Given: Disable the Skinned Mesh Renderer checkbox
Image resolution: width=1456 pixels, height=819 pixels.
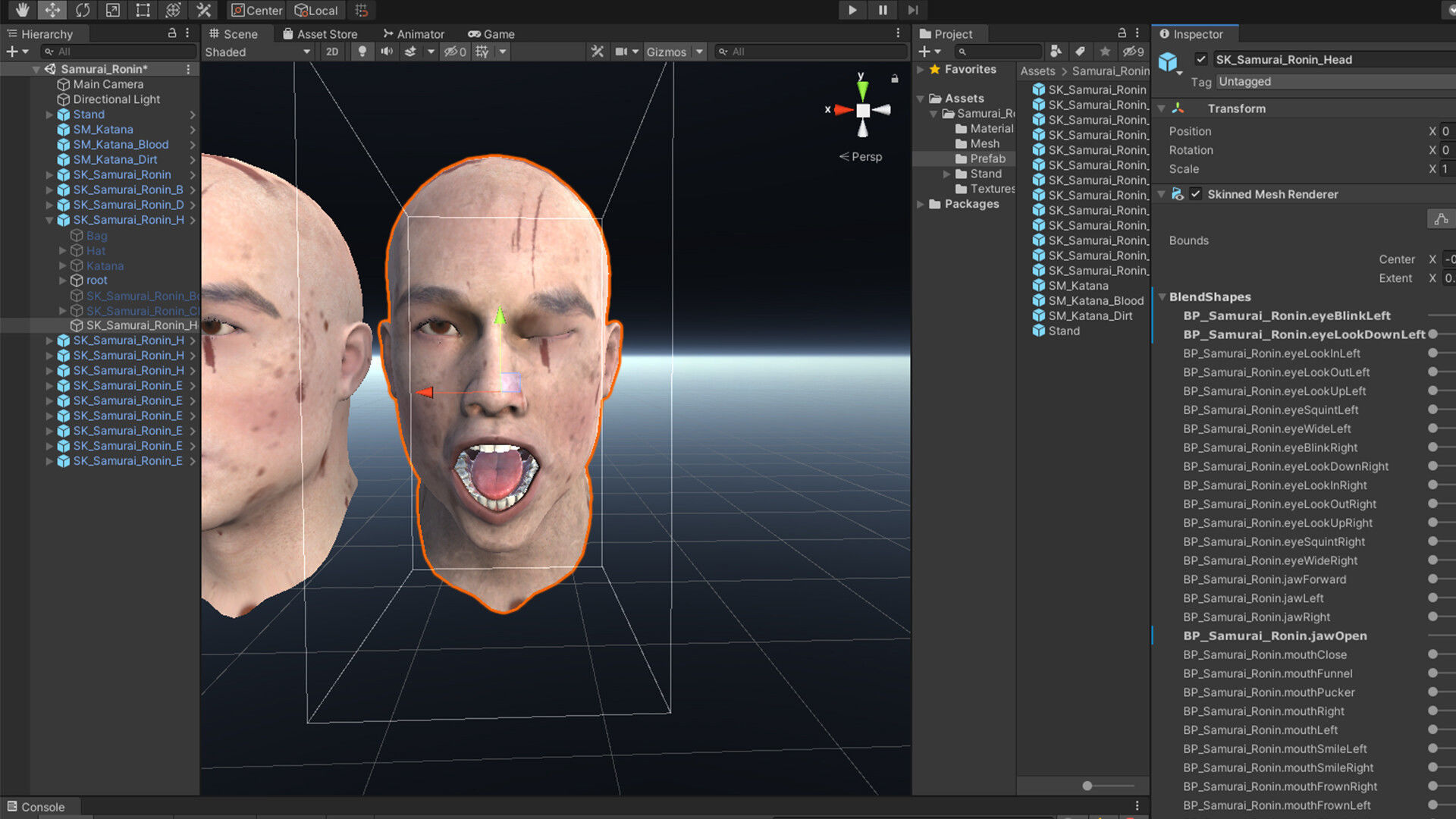Looking at the screenshot, I should (1196, 194).
